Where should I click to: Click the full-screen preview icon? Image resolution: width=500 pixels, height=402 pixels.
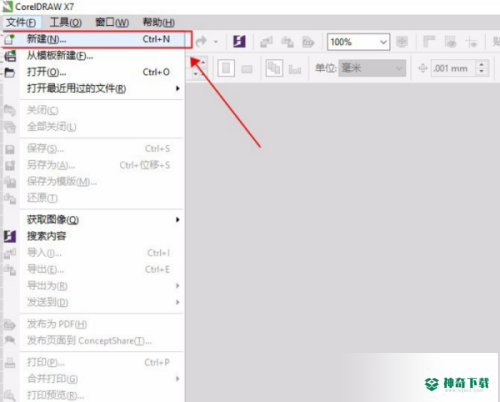(402, 42)
